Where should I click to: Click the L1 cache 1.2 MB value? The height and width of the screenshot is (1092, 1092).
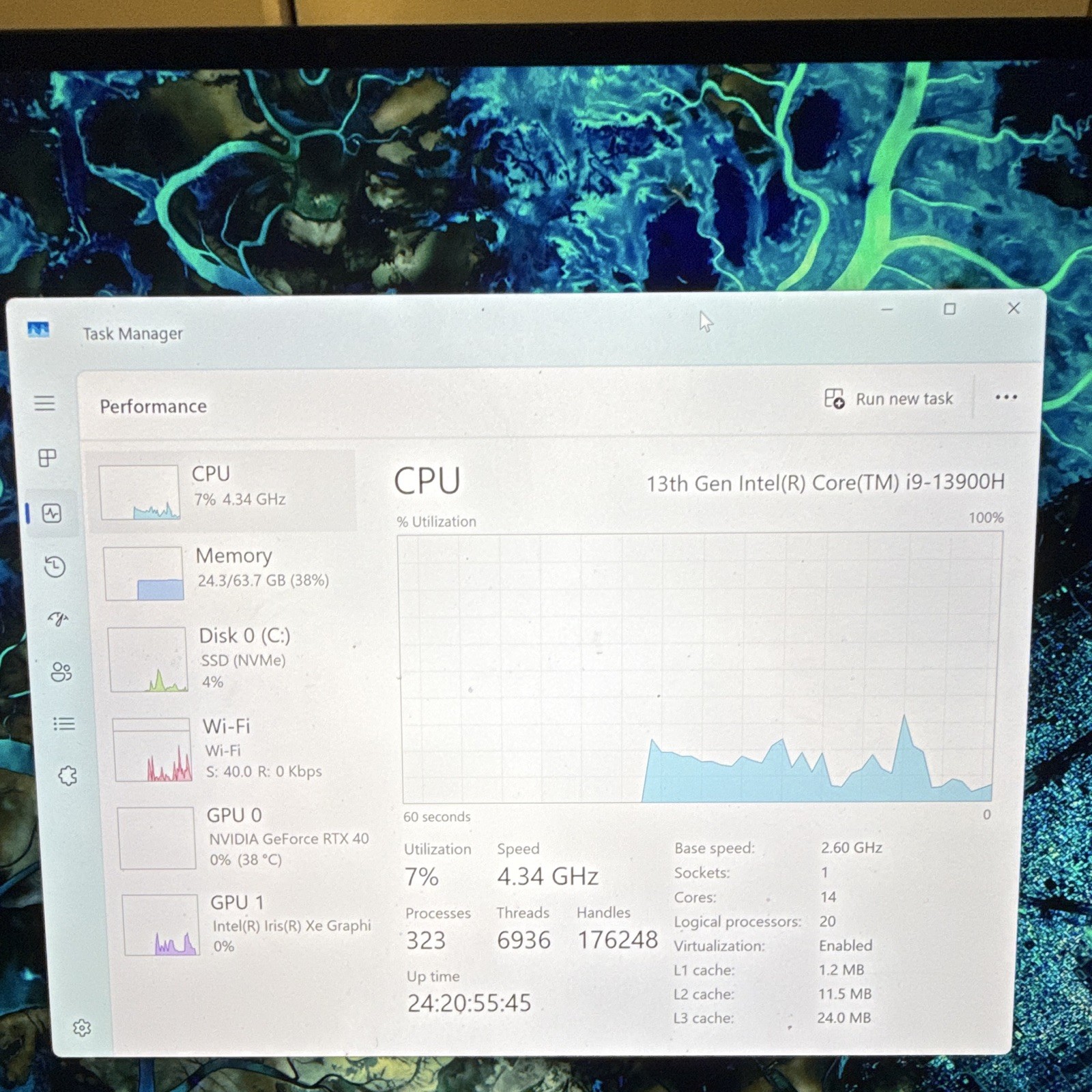coord(842,969)
